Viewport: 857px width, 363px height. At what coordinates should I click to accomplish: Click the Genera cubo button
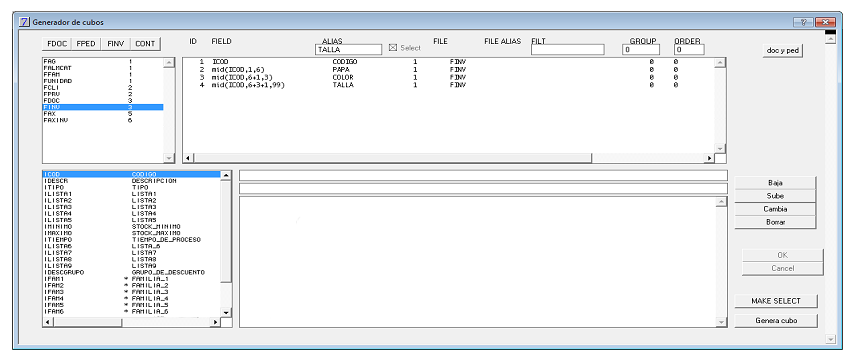pyautogui.click(x=776, y=321)
